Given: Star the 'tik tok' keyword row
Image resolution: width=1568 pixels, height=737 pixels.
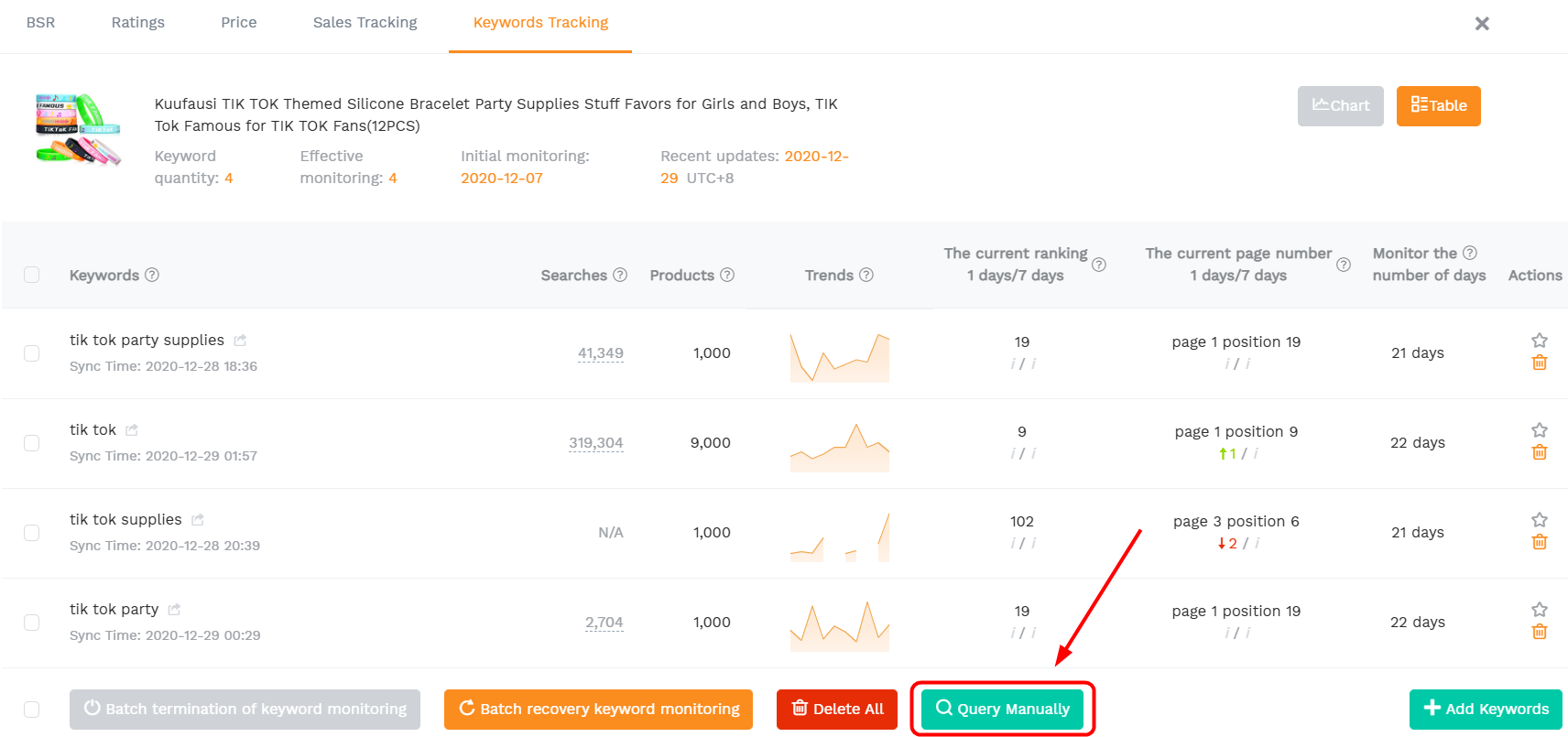Looking at the screenshot, I should 1540,430.
